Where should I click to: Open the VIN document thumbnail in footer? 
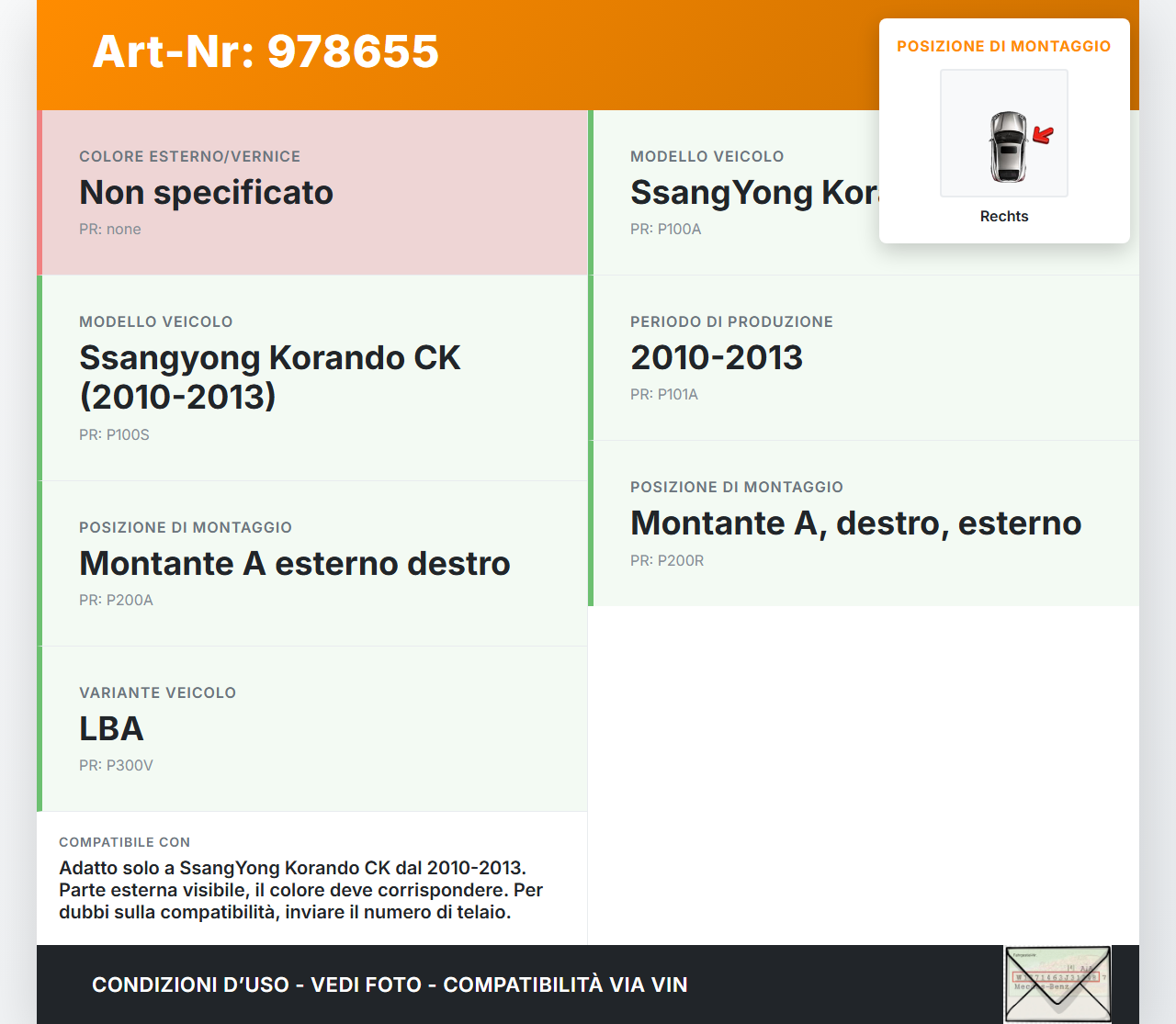click(x=1057, y=985)
